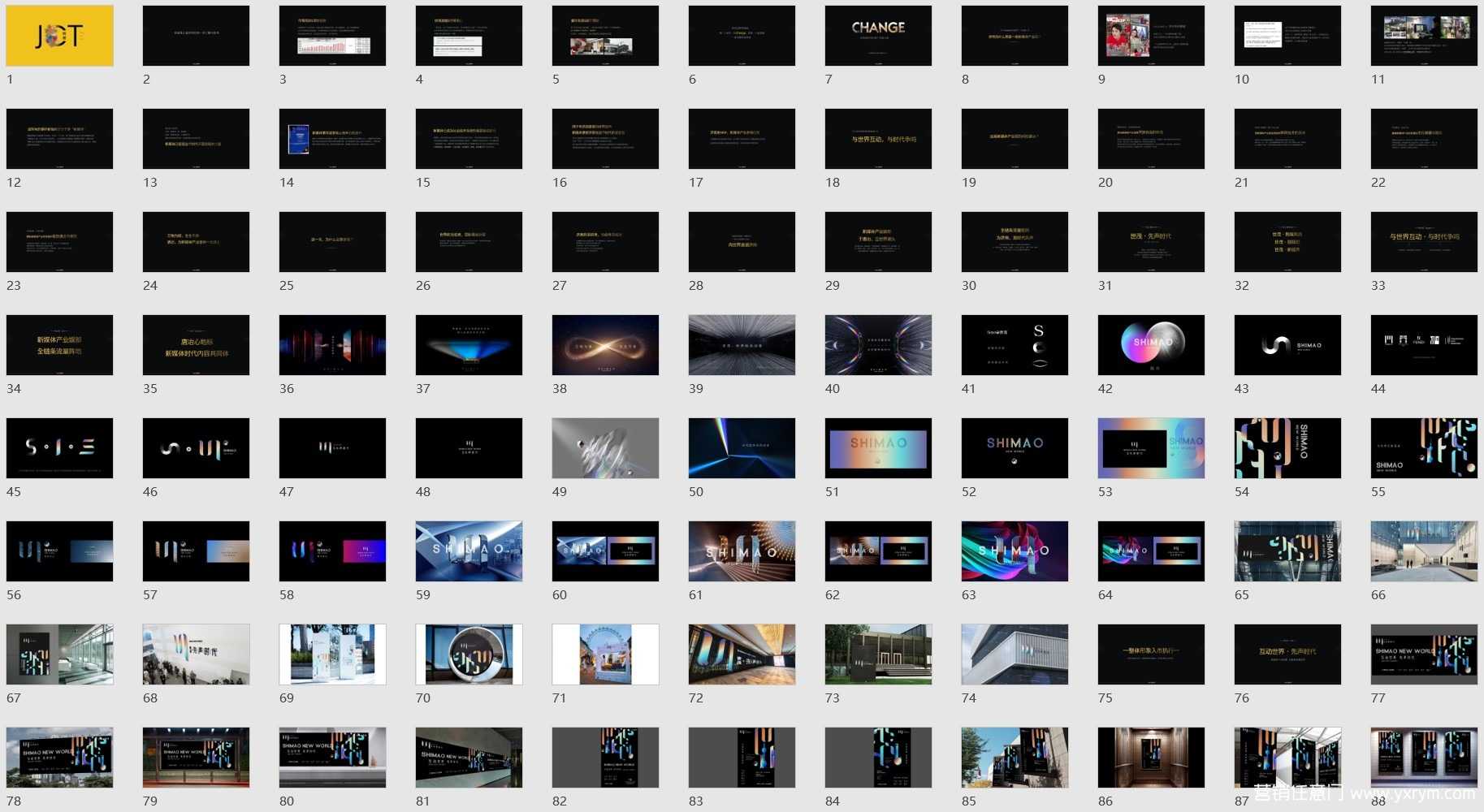This screenshot has height=812, width=1484.
Task: Select slide 73 with building entrance sign
Action: tap(878, 654)
